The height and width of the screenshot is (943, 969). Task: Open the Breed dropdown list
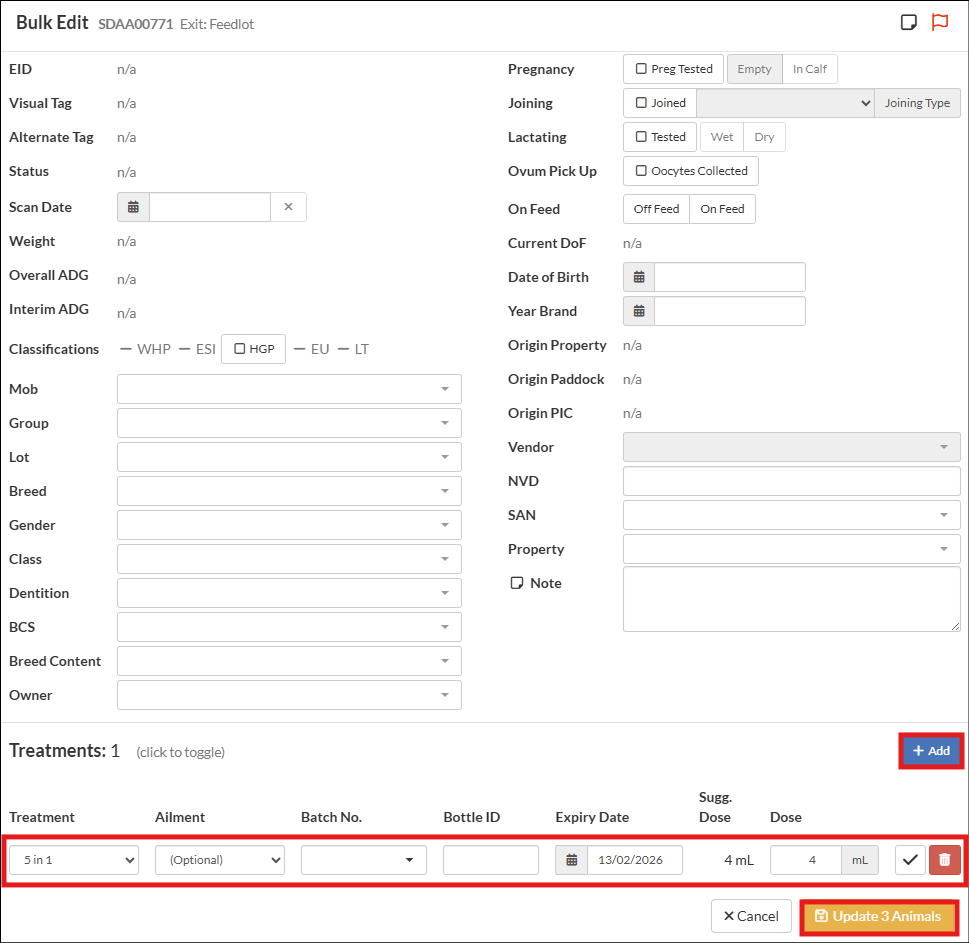pos(289,491)
